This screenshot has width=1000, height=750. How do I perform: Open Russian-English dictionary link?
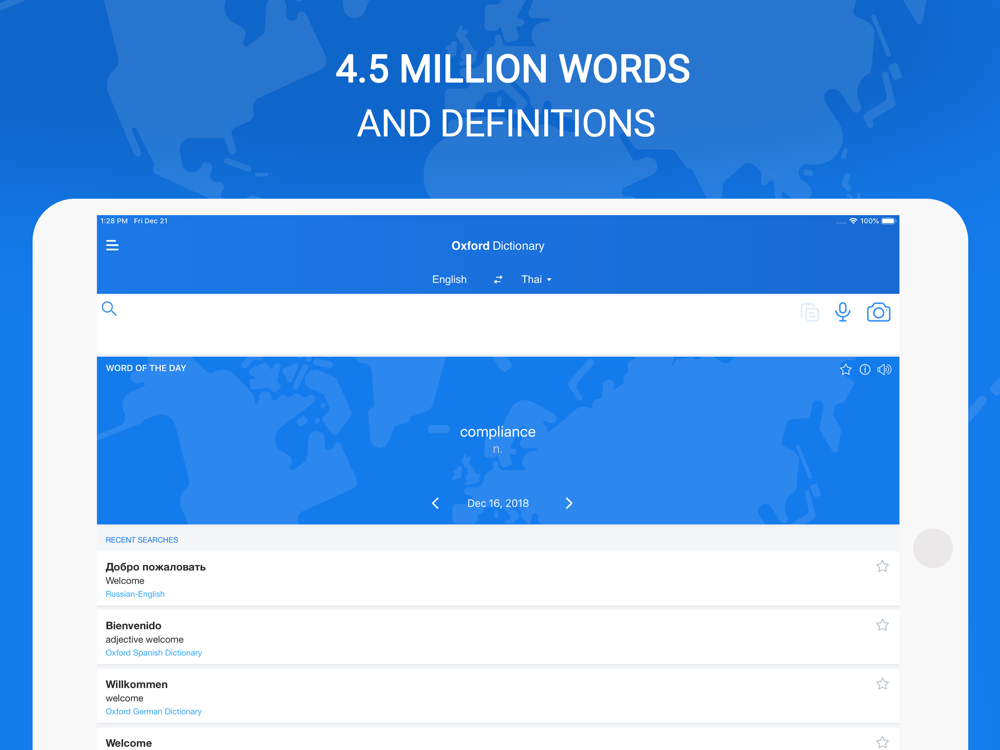click(135, 594)
